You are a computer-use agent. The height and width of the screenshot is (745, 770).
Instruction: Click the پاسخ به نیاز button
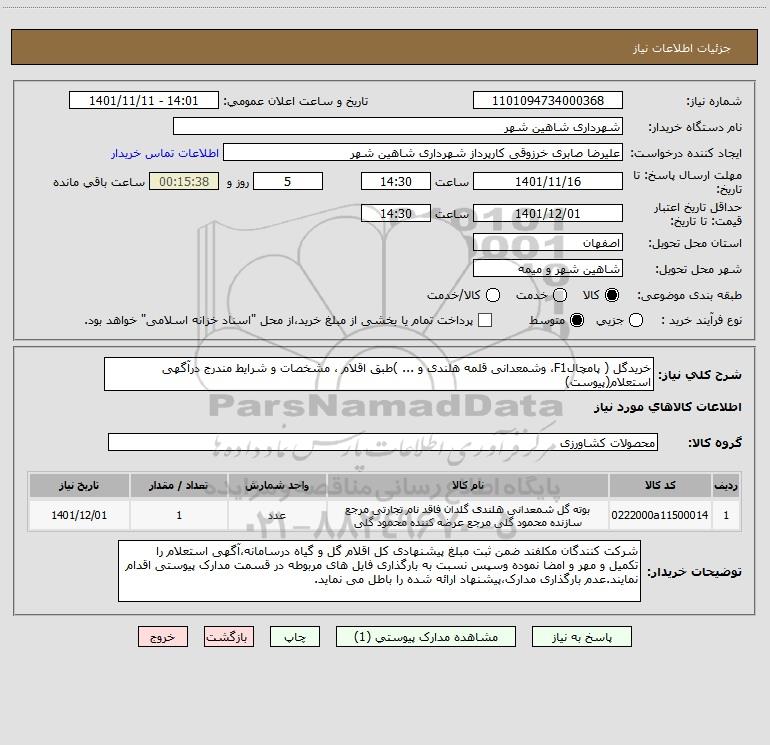[x=581, y=637]
